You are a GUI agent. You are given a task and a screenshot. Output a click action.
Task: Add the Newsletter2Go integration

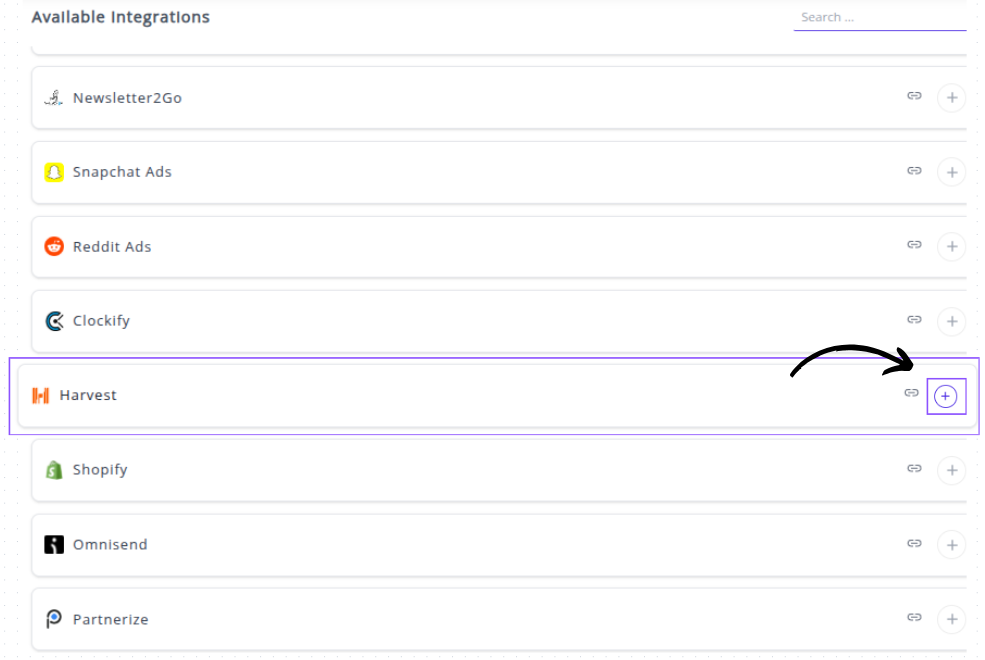pyautogui.click(x=951, y=98)
